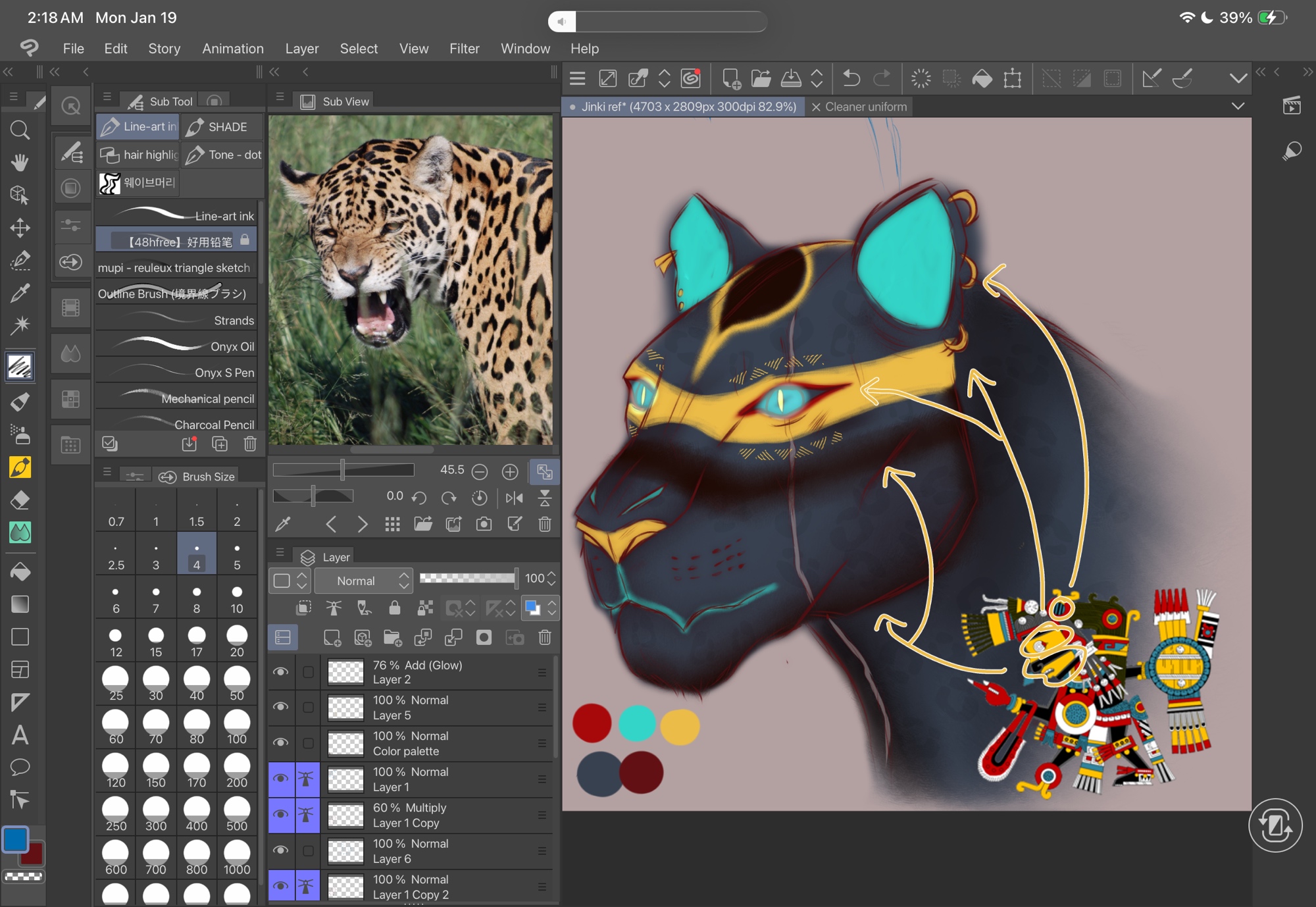
Task: Delete layer using Layer panel trash icon
Action: tap(545, 637)
